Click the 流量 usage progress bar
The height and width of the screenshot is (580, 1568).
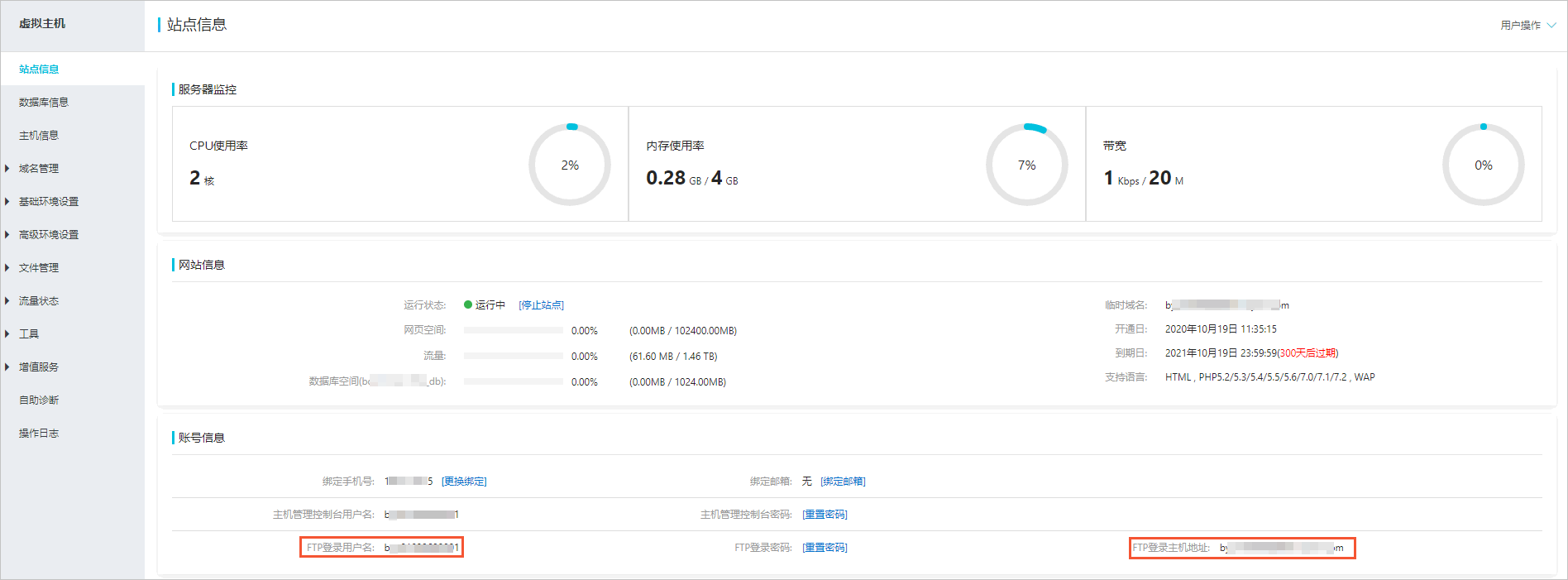514,356
